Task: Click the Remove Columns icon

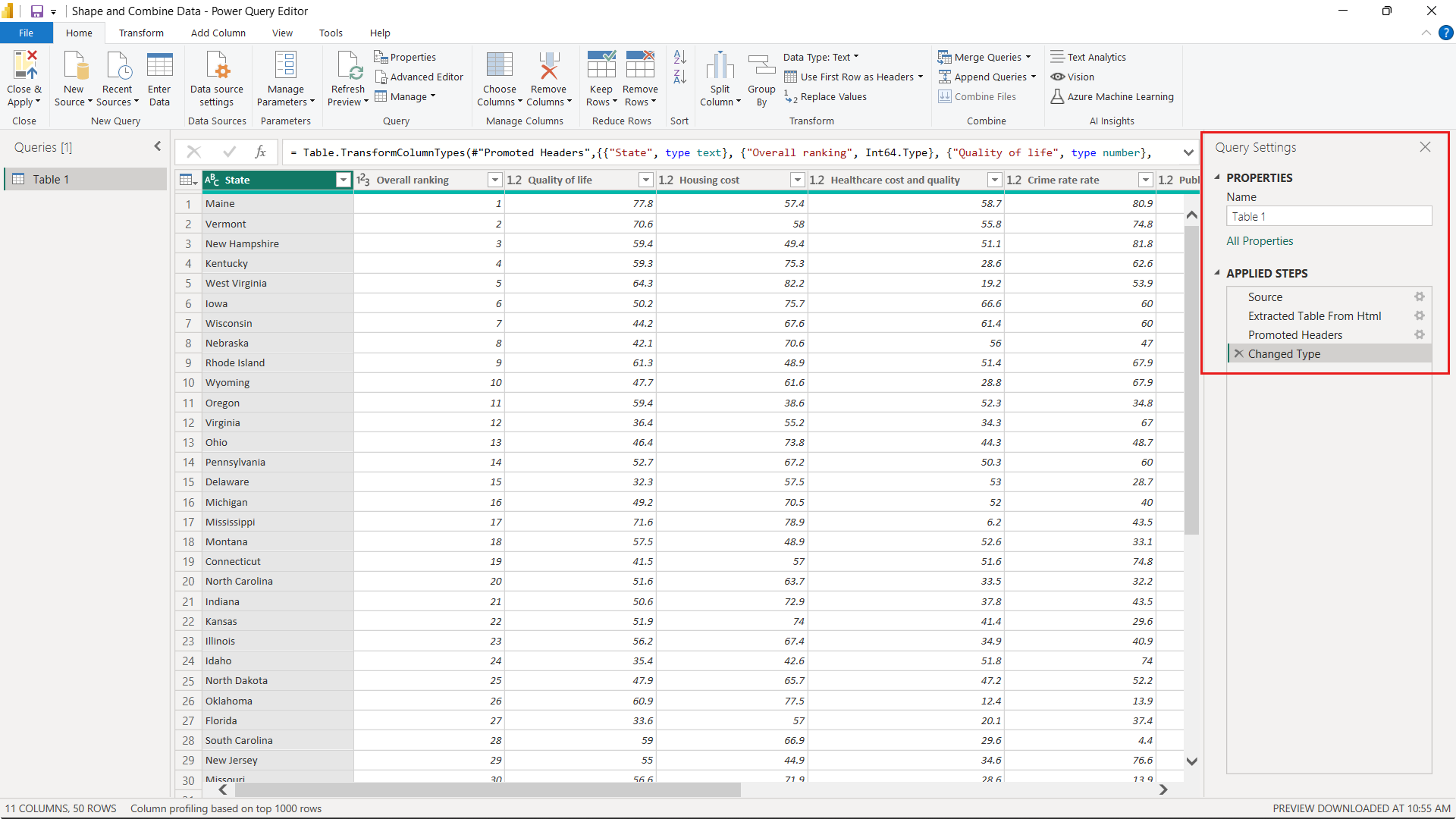Action: [549, 65]
